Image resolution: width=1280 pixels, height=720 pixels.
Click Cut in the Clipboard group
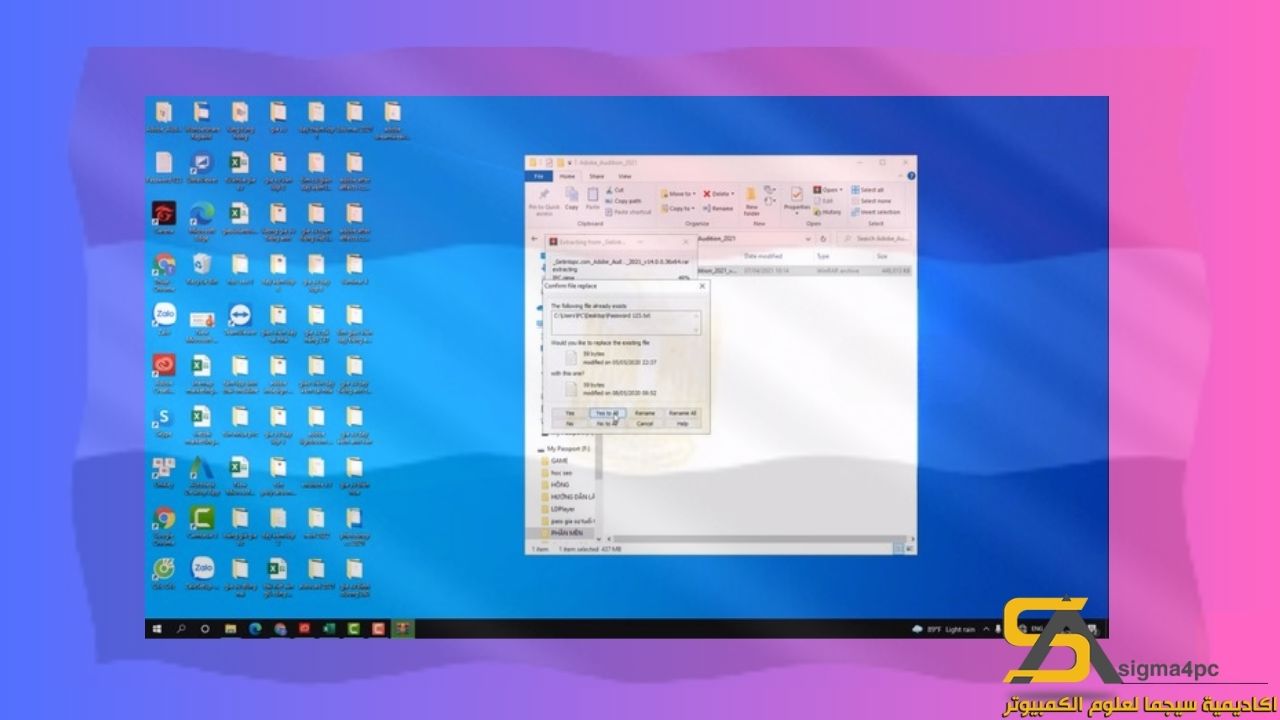pos(614,190)
